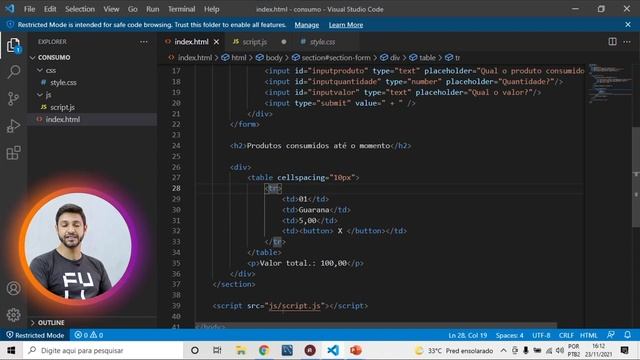
Task: Change end of line sequence CRLF
Action: click(566, 335)
